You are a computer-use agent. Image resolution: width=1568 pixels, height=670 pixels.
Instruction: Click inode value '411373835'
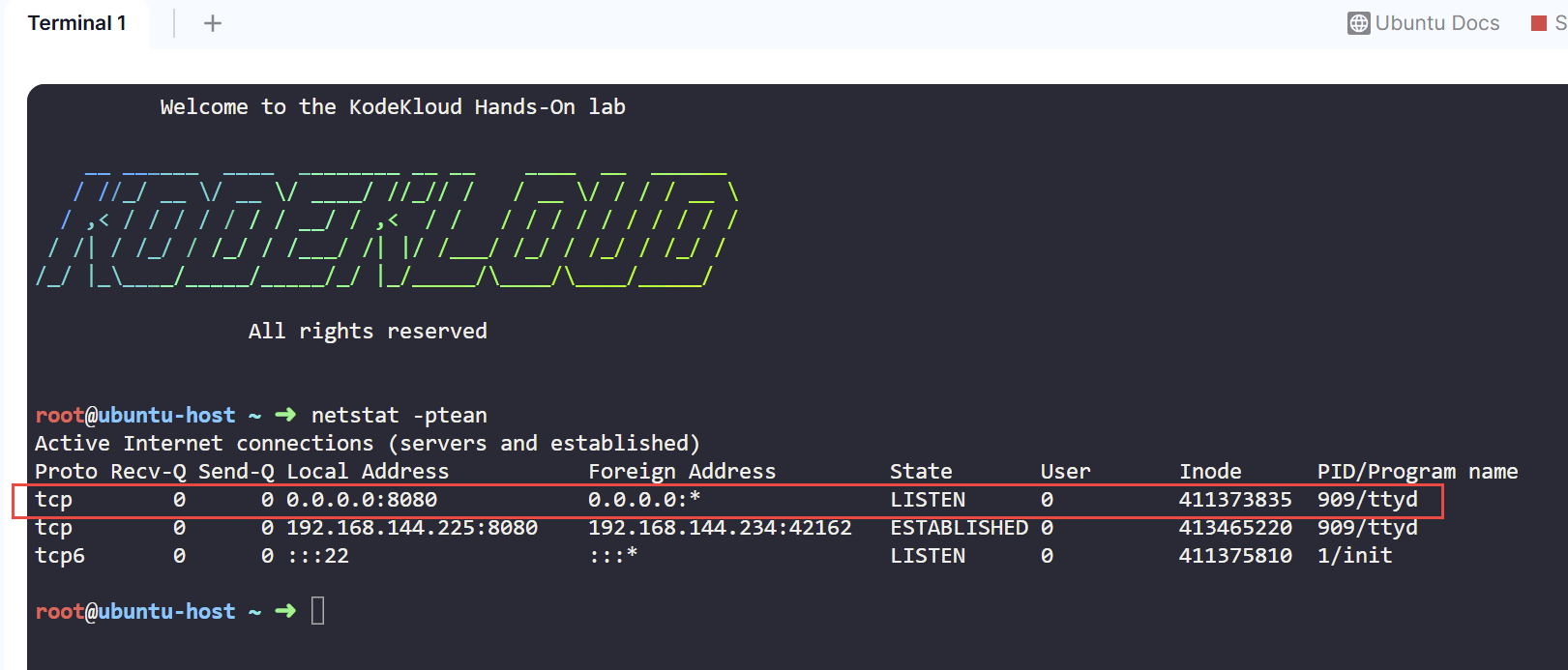coord(1235,499)
